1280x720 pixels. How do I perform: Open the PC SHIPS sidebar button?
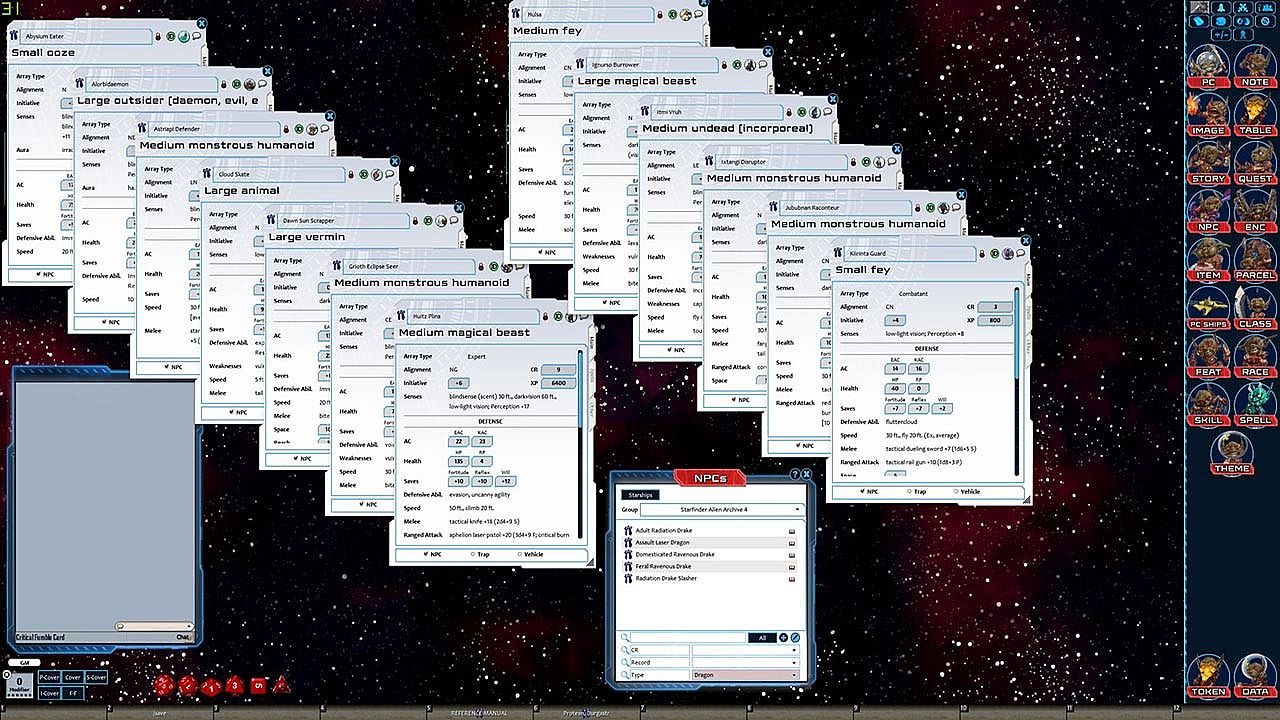pos(1208,307)
